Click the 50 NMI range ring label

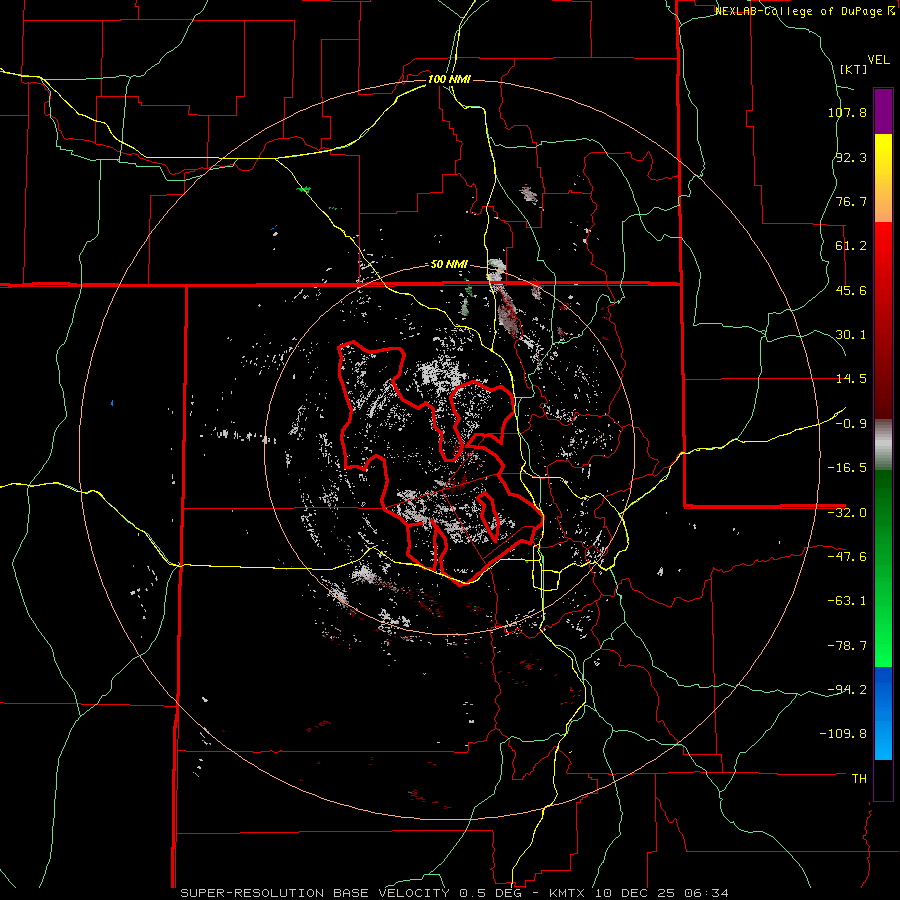point(449,265)
